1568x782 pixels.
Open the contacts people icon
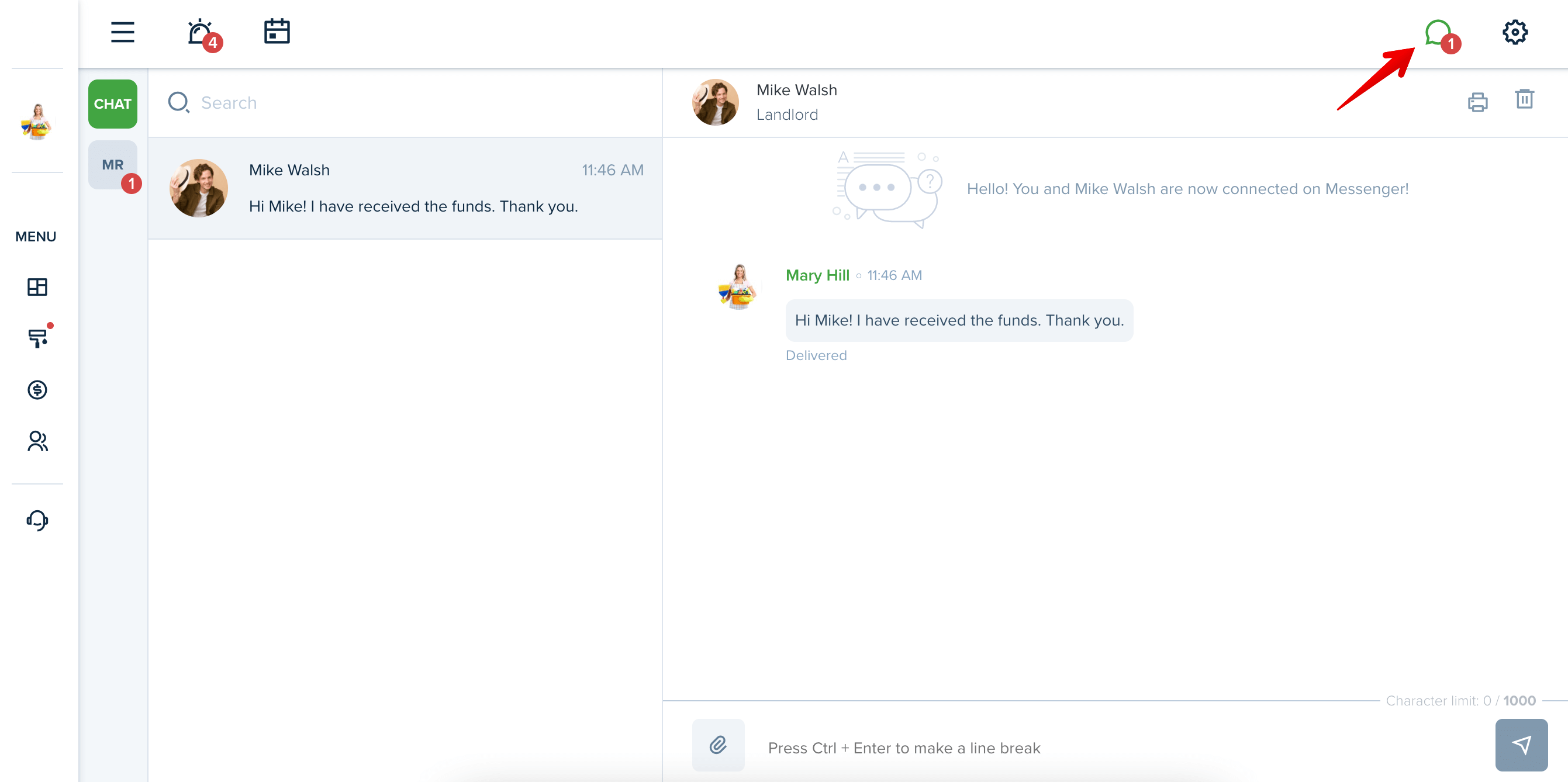(37, 441)
